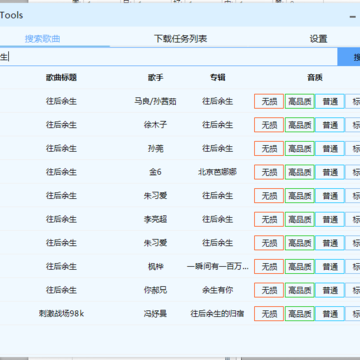Viewport: 360px width, 360px height.
Task: Select the singer cell 你郝兄
Action: [155, 290]
